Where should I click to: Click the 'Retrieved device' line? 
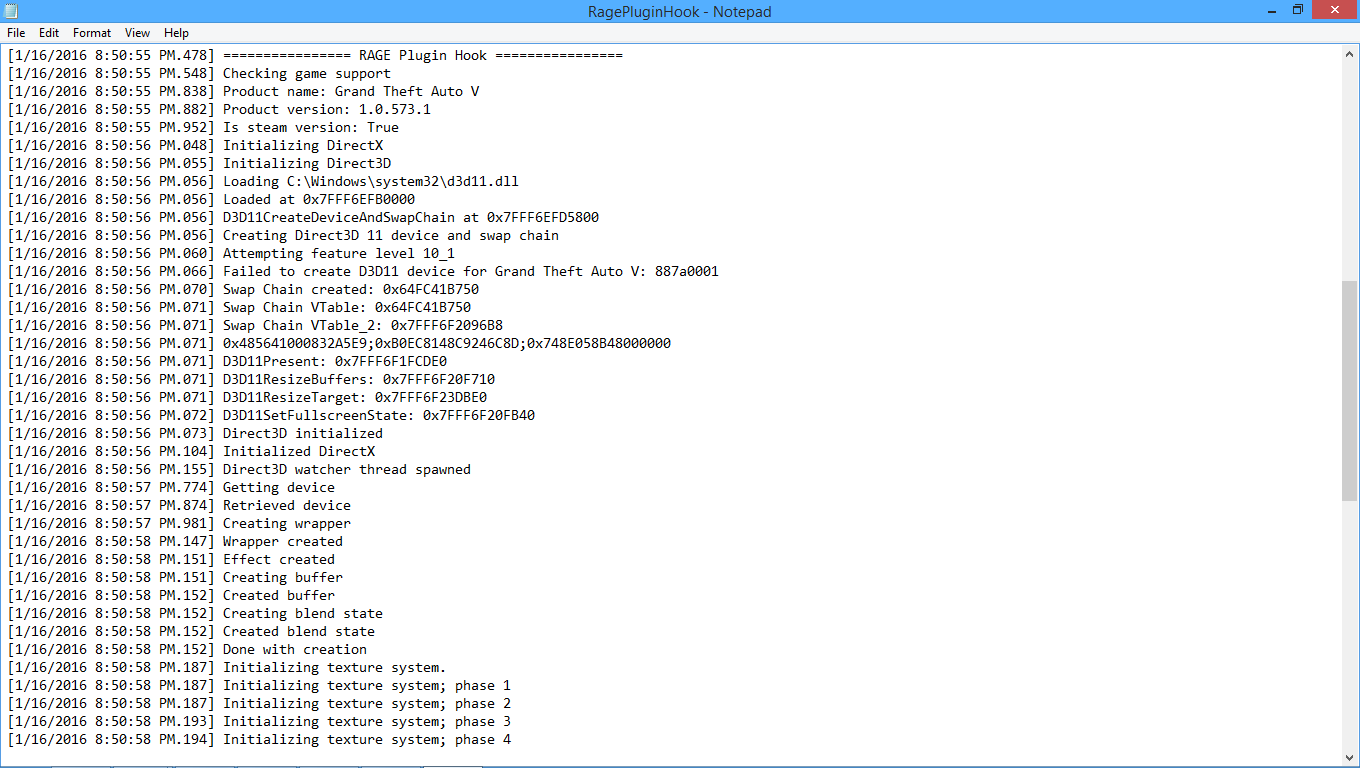pyautogui.click(x=179, y=505)
